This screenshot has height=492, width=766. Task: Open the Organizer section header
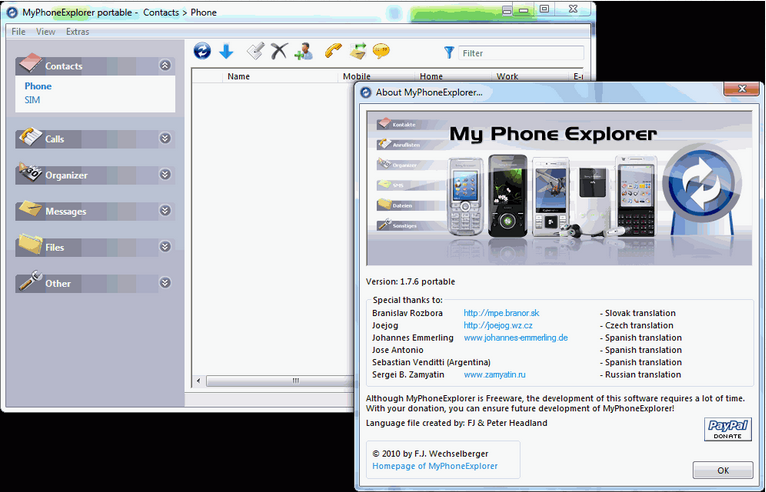point(95,175)
